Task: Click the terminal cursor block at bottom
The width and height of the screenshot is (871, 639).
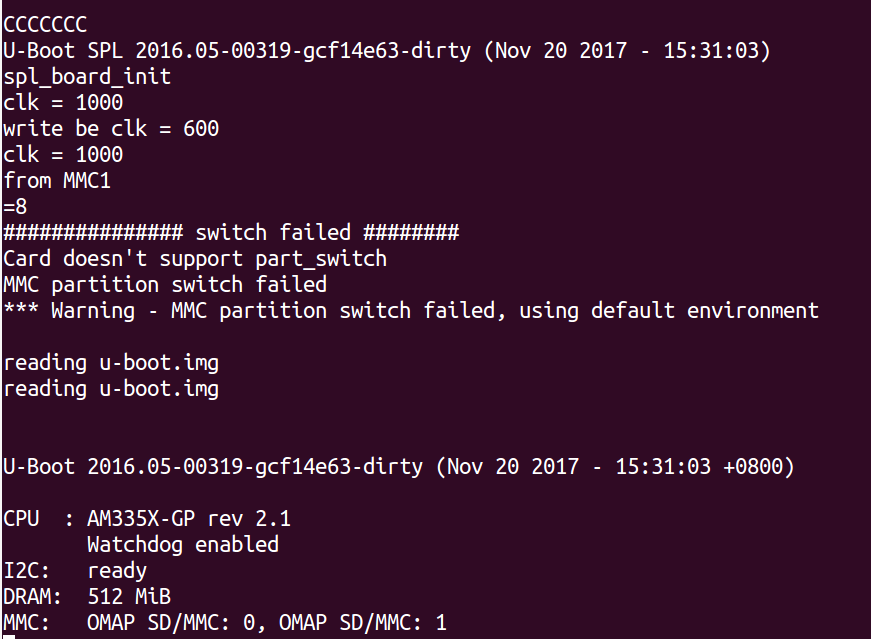Action: [9, 637]
